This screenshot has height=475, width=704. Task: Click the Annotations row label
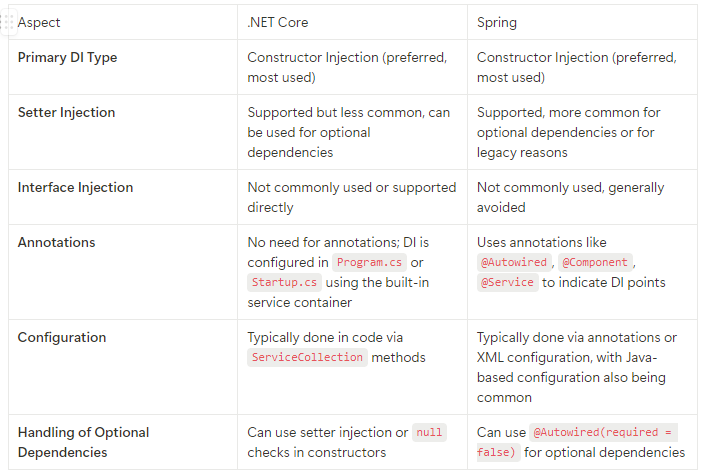tap(57, 242)
